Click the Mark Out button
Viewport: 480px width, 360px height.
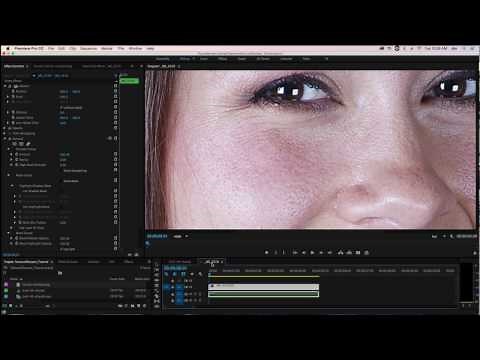click(284, 253)
